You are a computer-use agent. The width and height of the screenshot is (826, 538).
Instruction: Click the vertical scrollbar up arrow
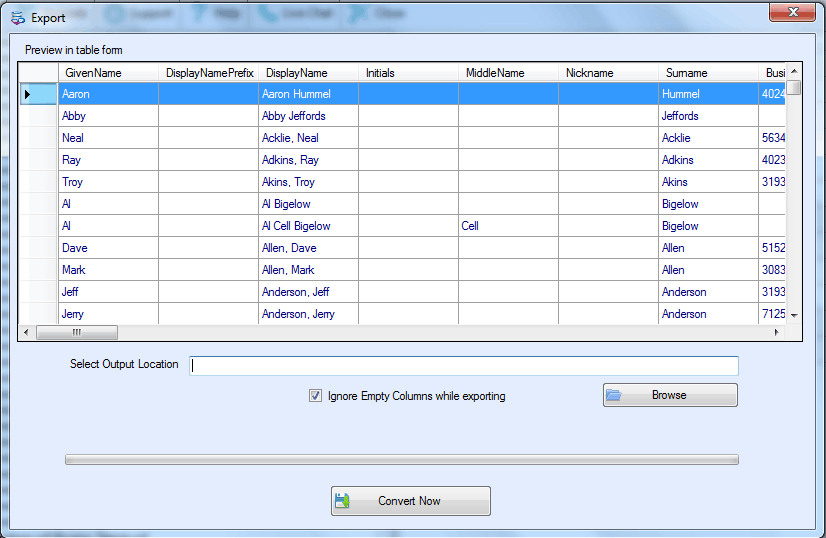coord(794,71)
